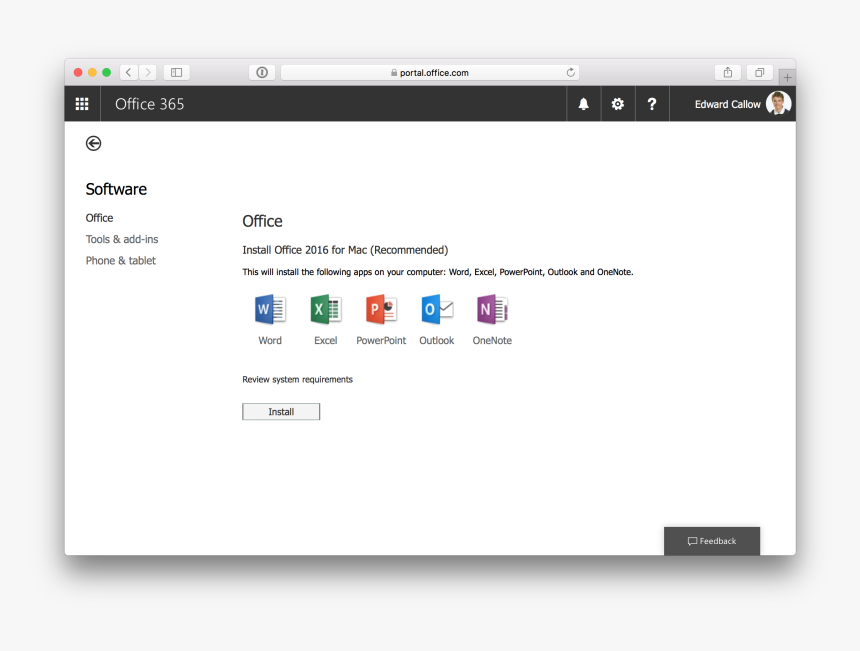The width and height of the screenshot is (860, 651).
Task: Click the Safari back navigation arrow
Action: (x=129, y=72)
